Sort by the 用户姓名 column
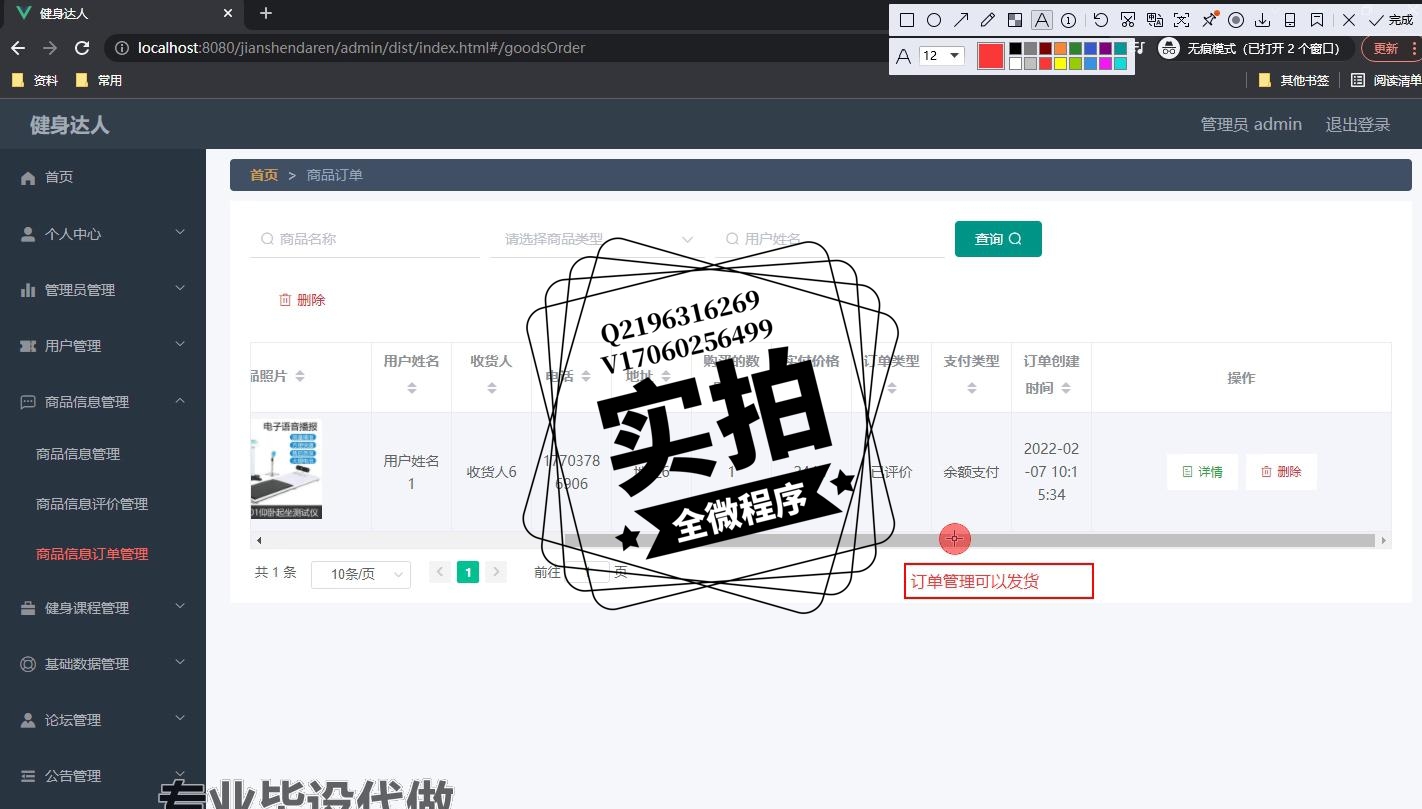Screen dimensions: 1422x809 (x=411, y=388)
